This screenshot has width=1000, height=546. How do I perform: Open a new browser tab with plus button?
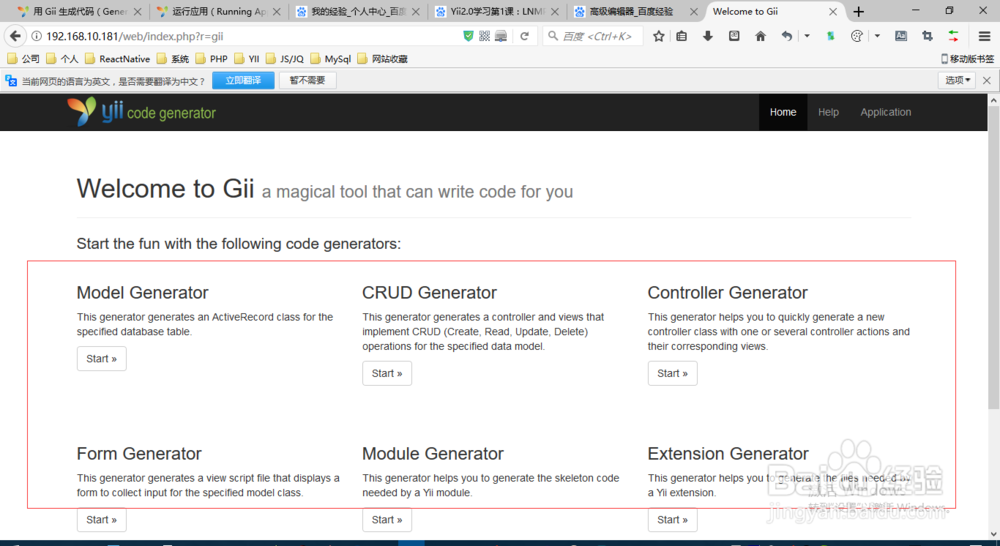(858, 11)
